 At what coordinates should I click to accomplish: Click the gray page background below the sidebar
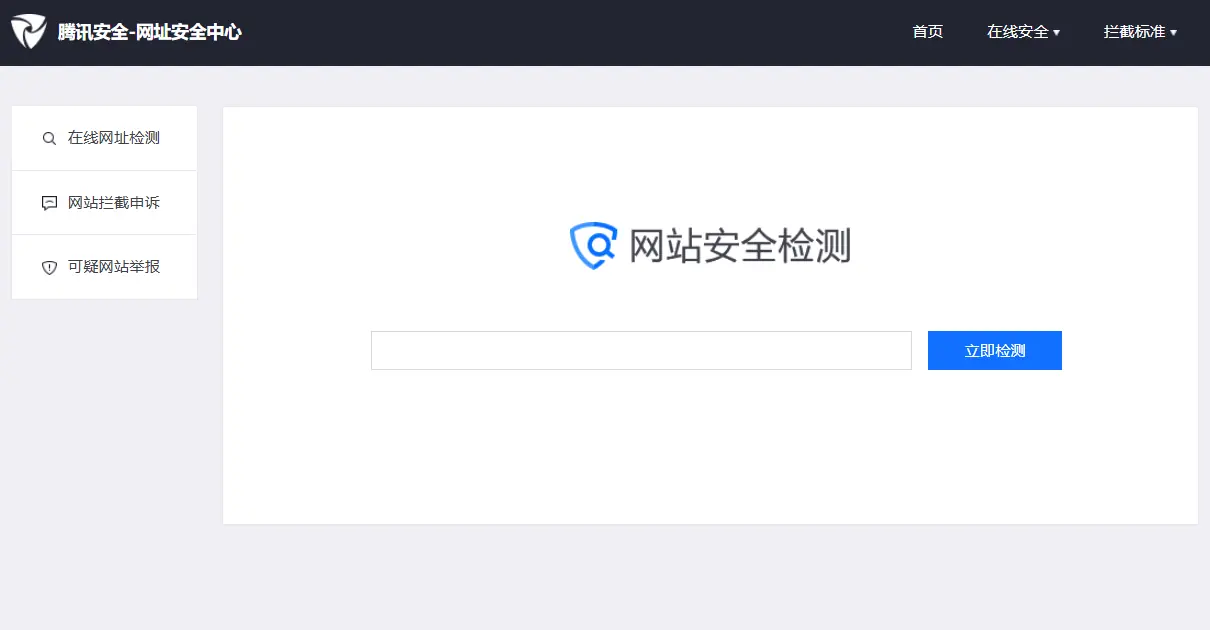(x=104, y=450)
